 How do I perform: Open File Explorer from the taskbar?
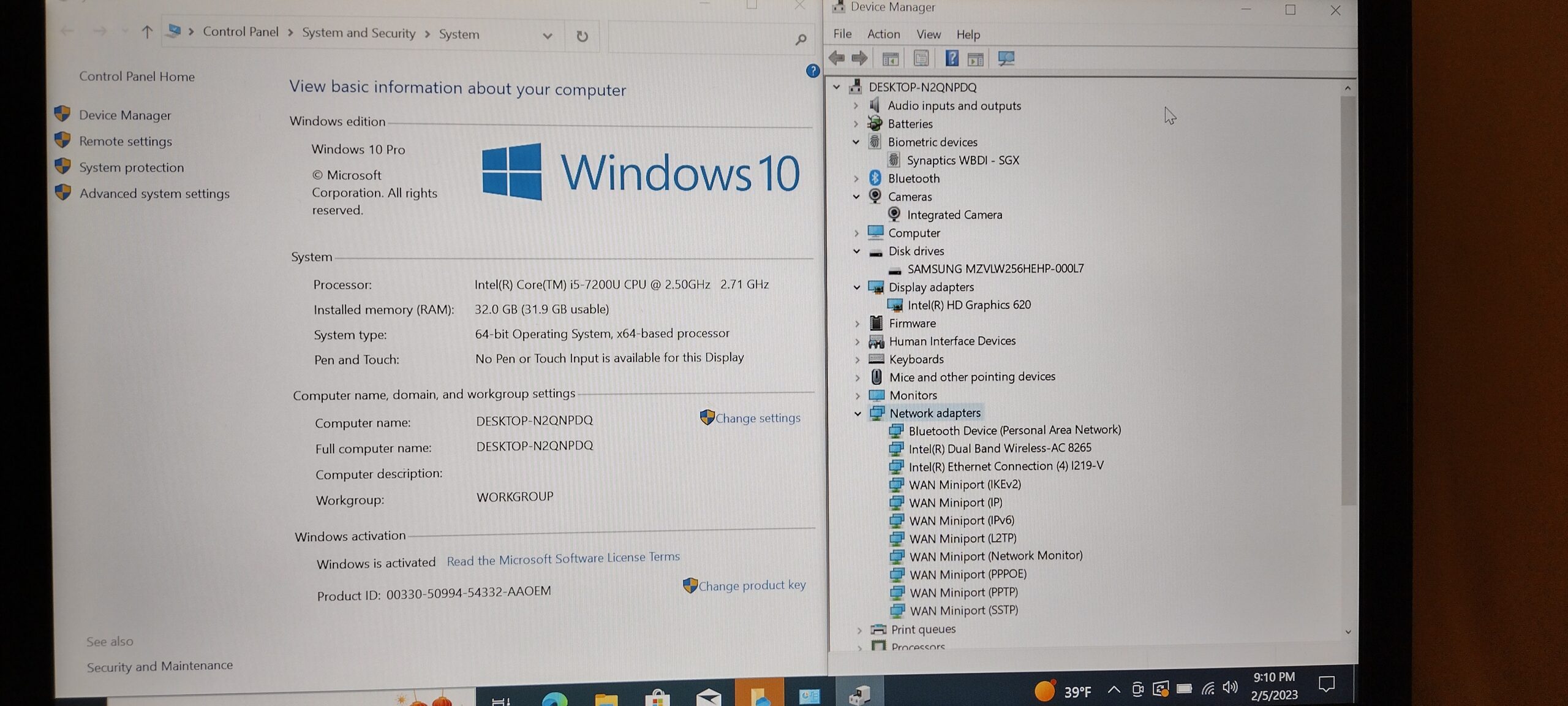606,699
